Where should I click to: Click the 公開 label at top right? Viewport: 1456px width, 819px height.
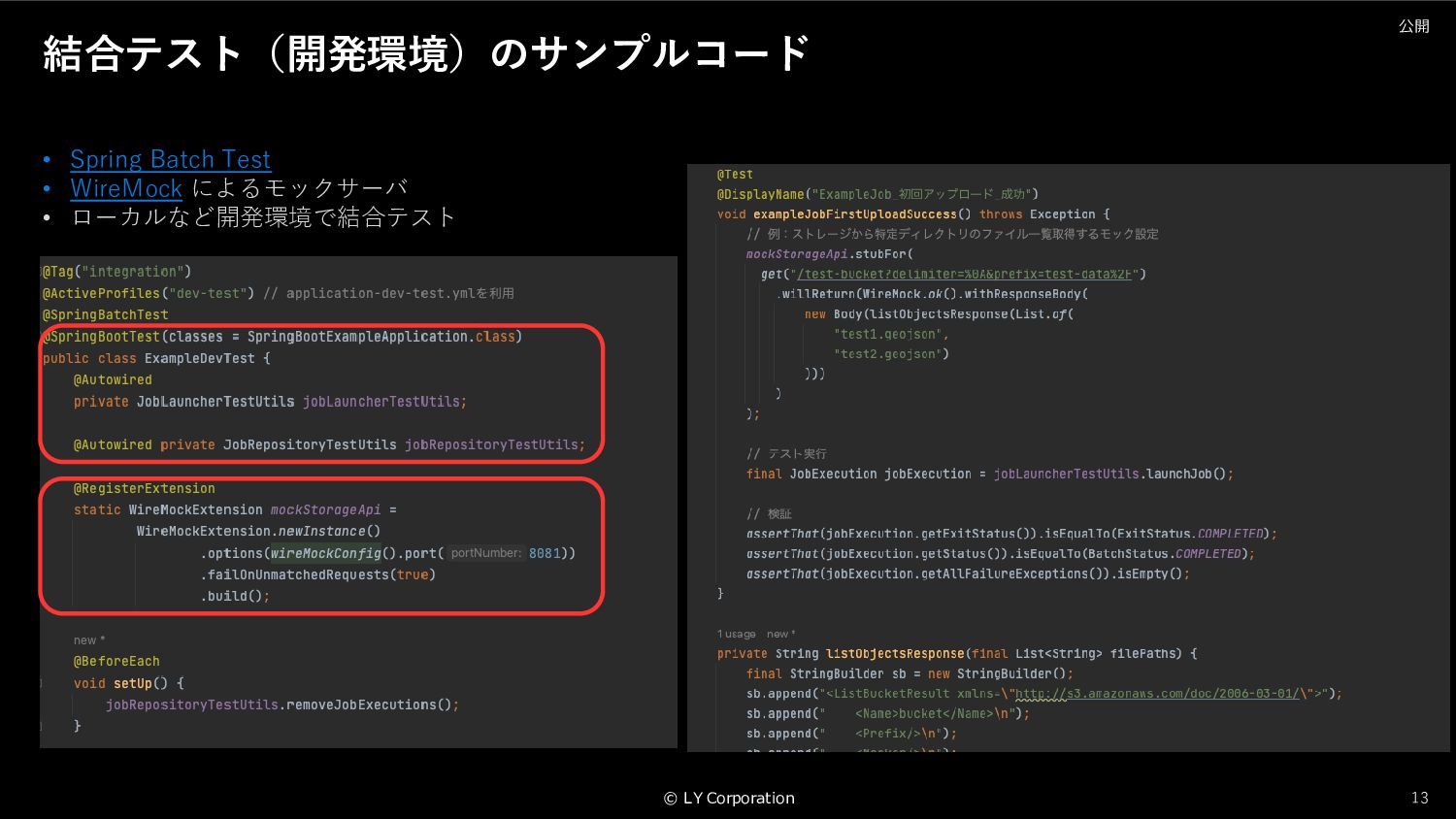pos(1413,26)
